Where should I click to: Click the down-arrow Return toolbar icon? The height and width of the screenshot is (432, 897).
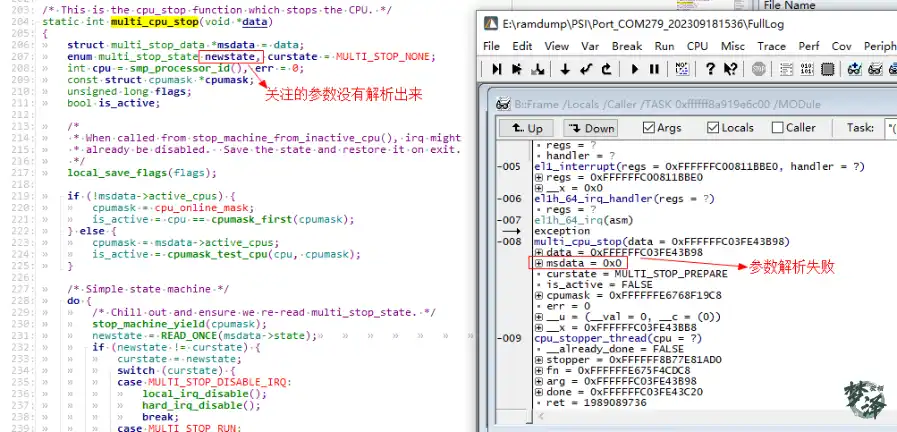[x=565, y=69]
